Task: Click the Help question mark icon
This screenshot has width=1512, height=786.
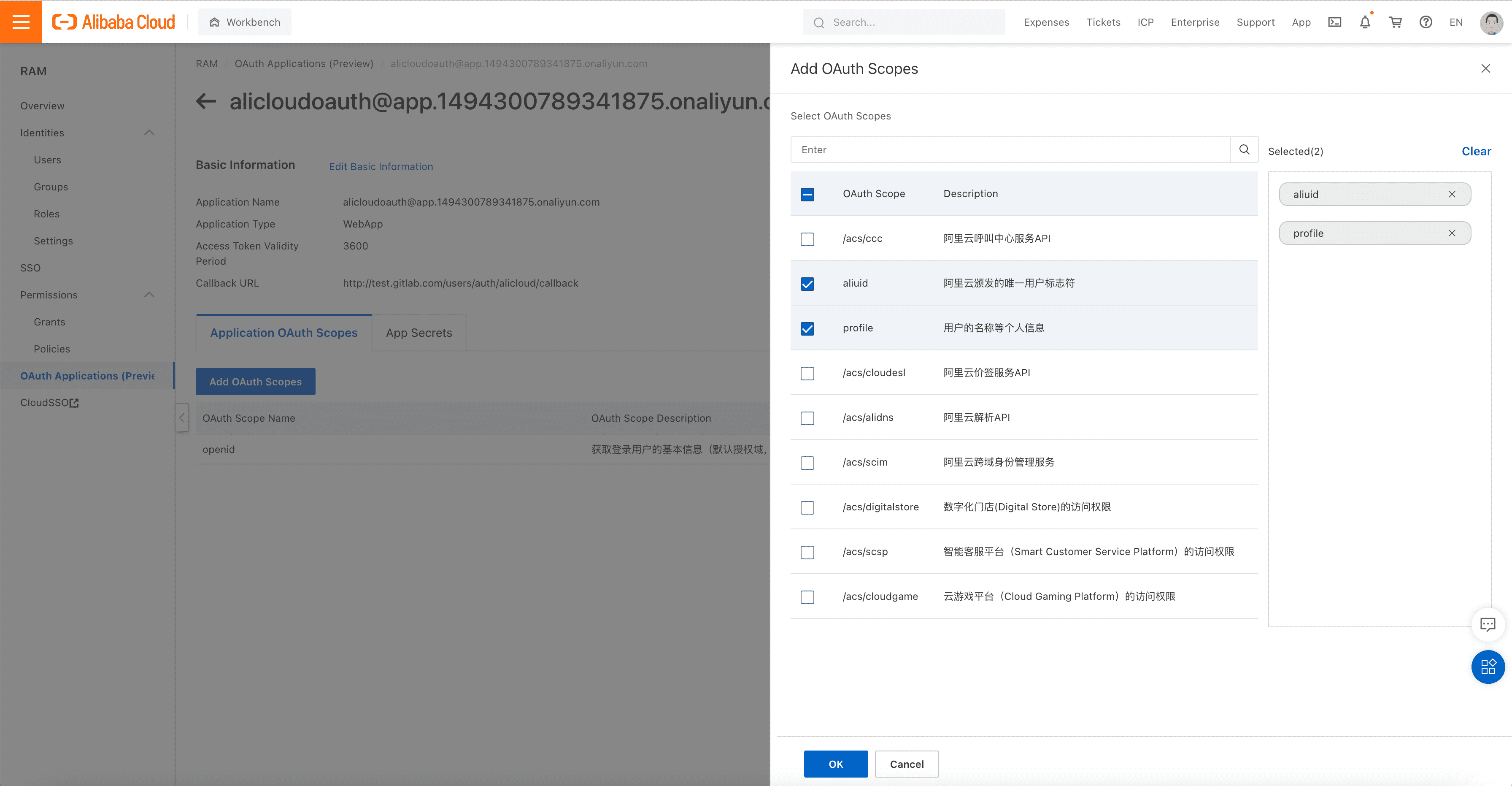Action: [1427, 22]
